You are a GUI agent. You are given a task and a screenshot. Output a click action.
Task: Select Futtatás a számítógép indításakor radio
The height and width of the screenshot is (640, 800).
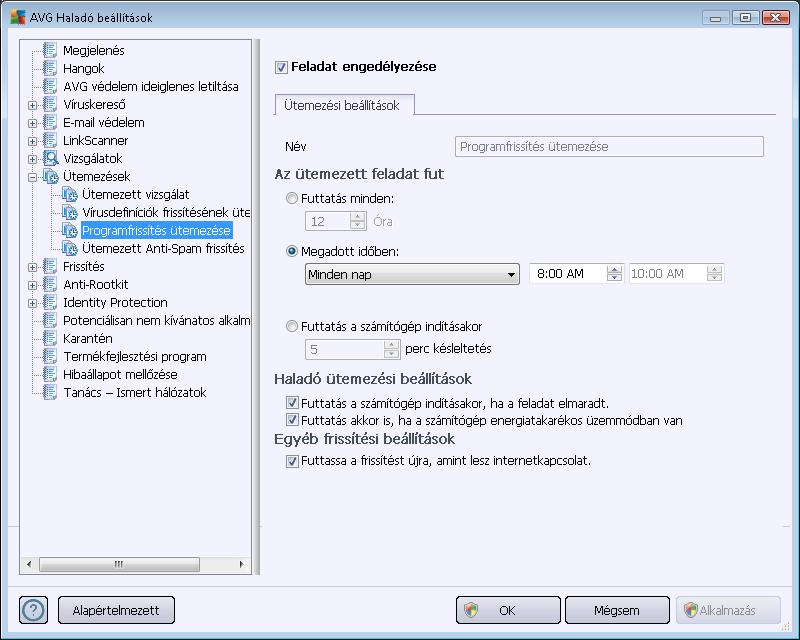292,326
